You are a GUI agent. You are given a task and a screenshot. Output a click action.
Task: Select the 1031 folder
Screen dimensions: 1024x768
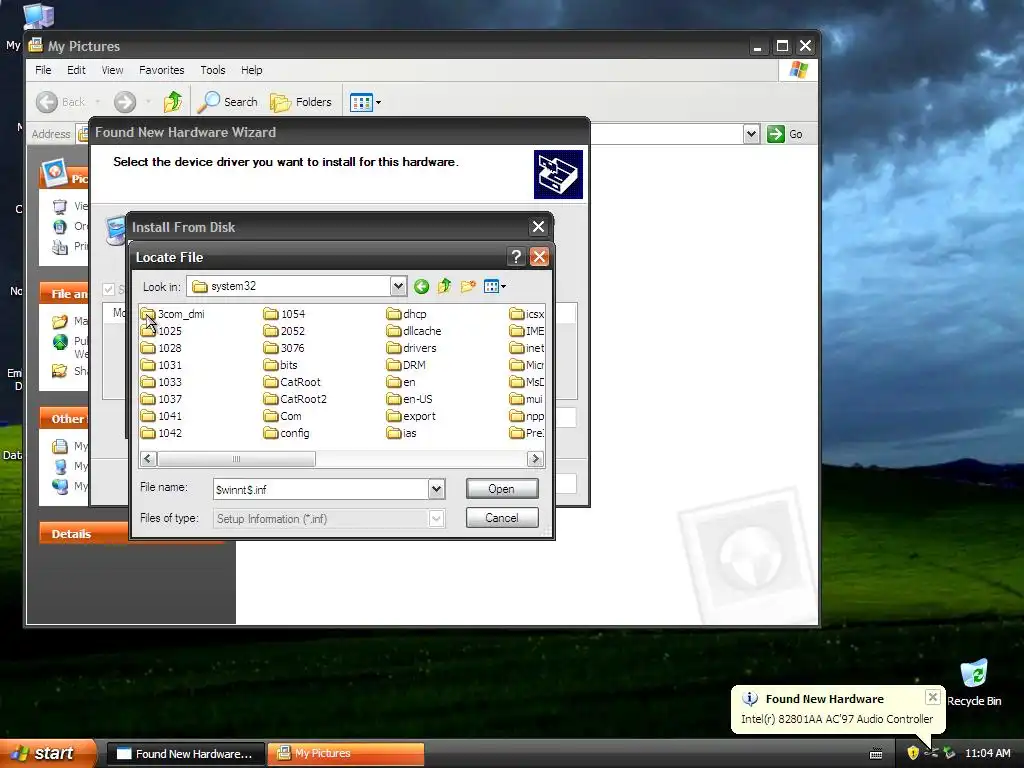pos(162,365)
